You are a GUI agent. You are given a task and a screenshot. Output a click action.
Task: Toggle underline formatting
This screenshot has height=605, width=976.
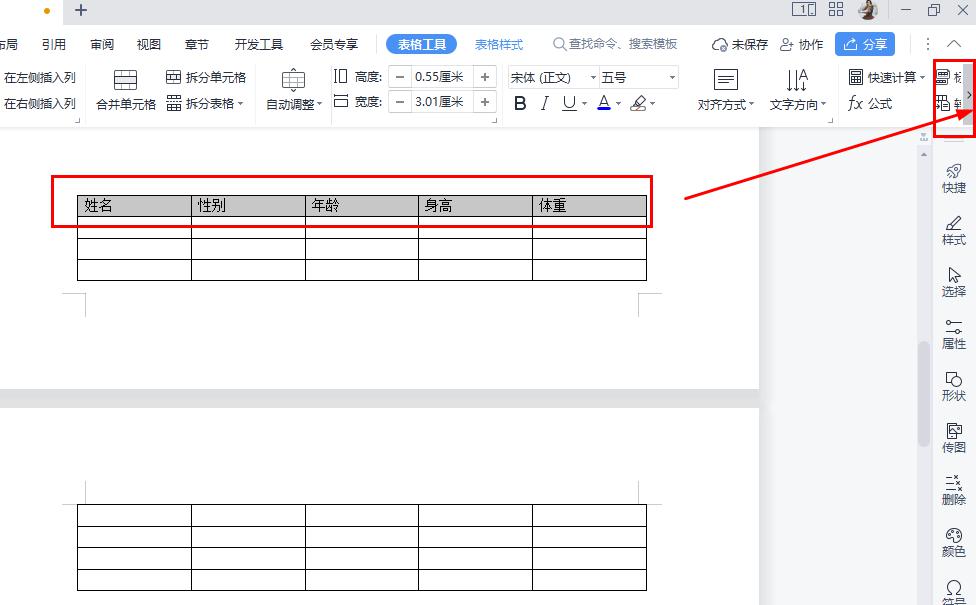(x=569, y=103)
